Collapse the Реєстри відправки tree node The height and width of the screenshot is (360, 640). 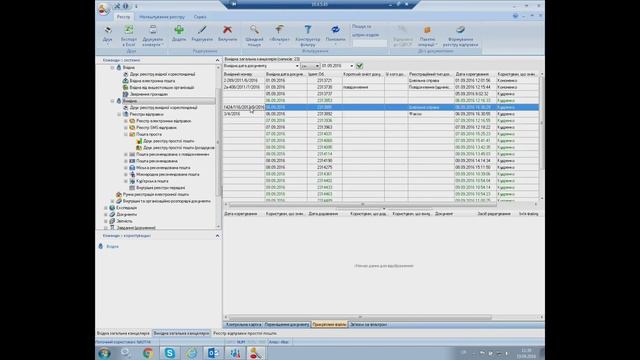(119, 114)
